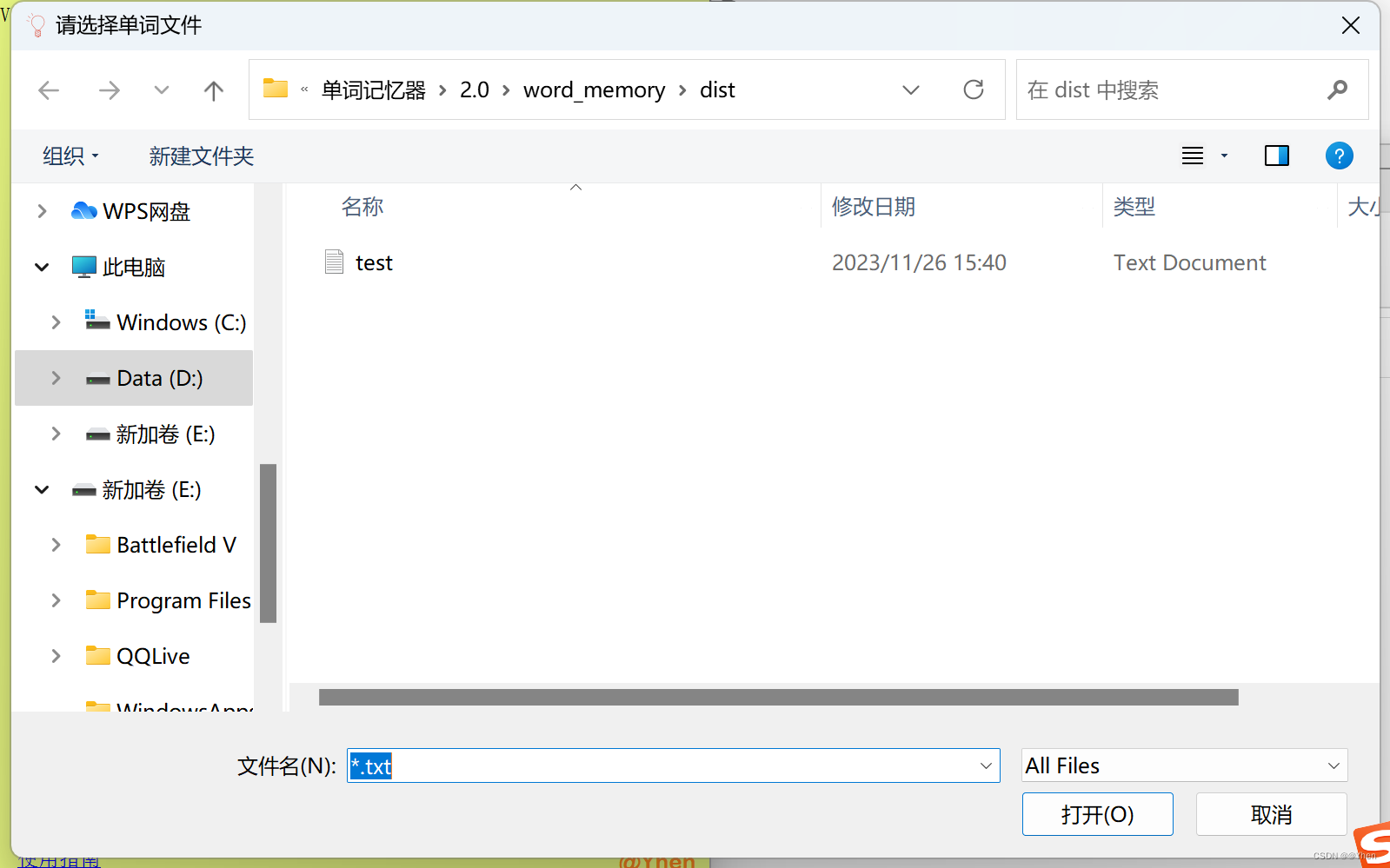Collapse top-level 新加卷 (E:) node
The width and height of the screenshot is (1390, 868).
[x=42, y=490]
